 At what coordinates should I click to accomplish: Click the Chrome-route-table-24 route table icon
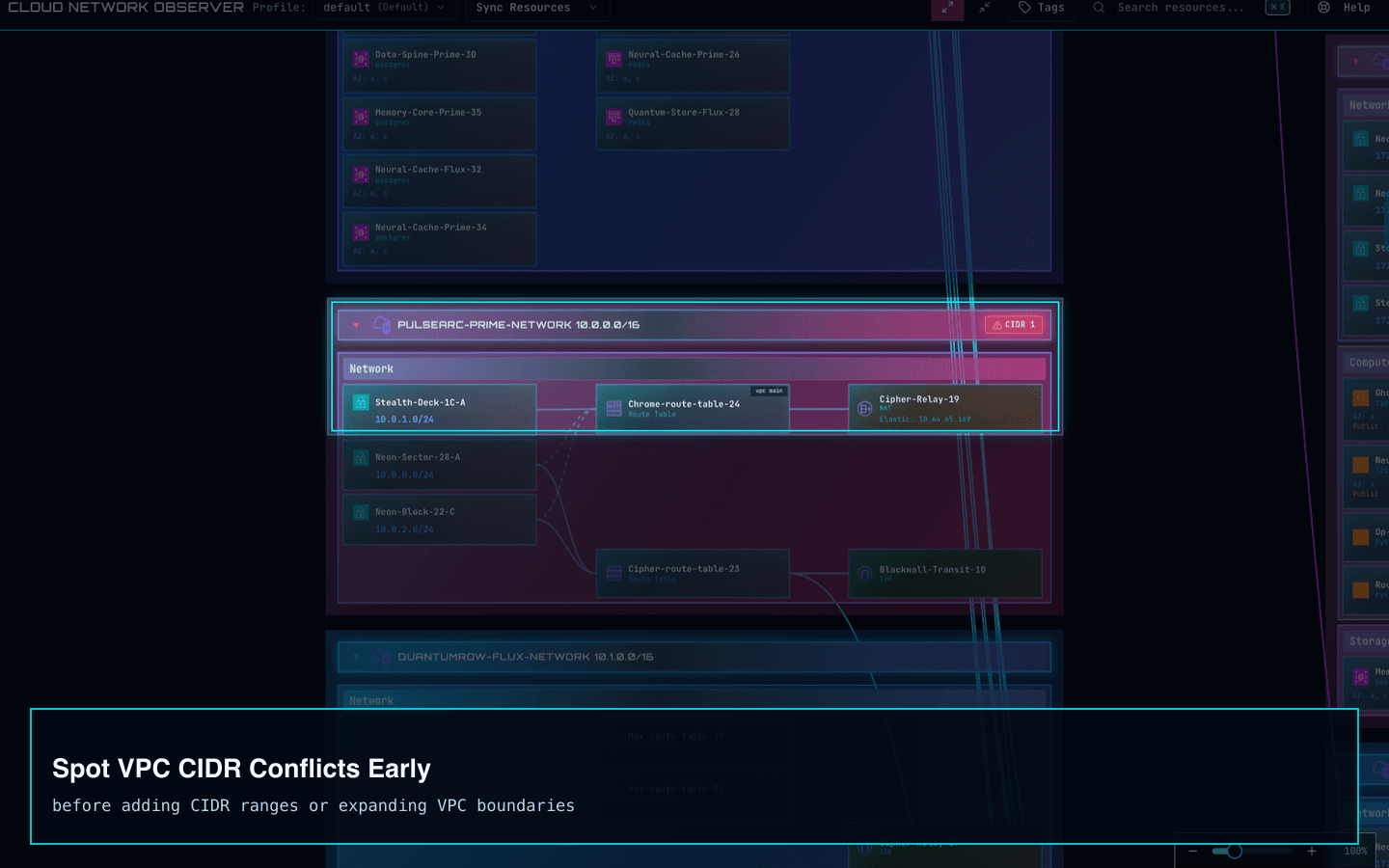[x=613, y=409]
